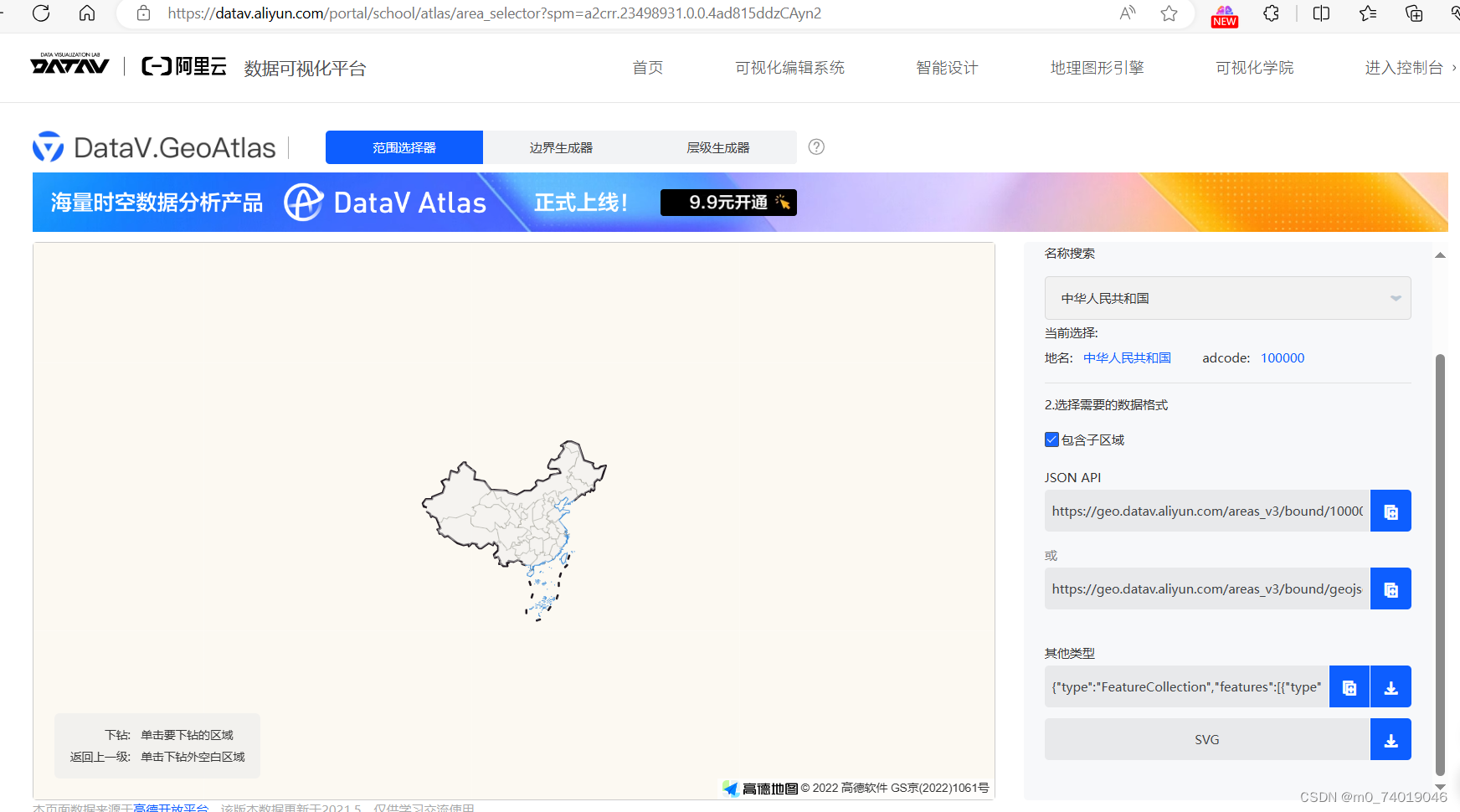
Task: Open the help question mark icon
Action: pyautogui.click(x=816, y=146)
